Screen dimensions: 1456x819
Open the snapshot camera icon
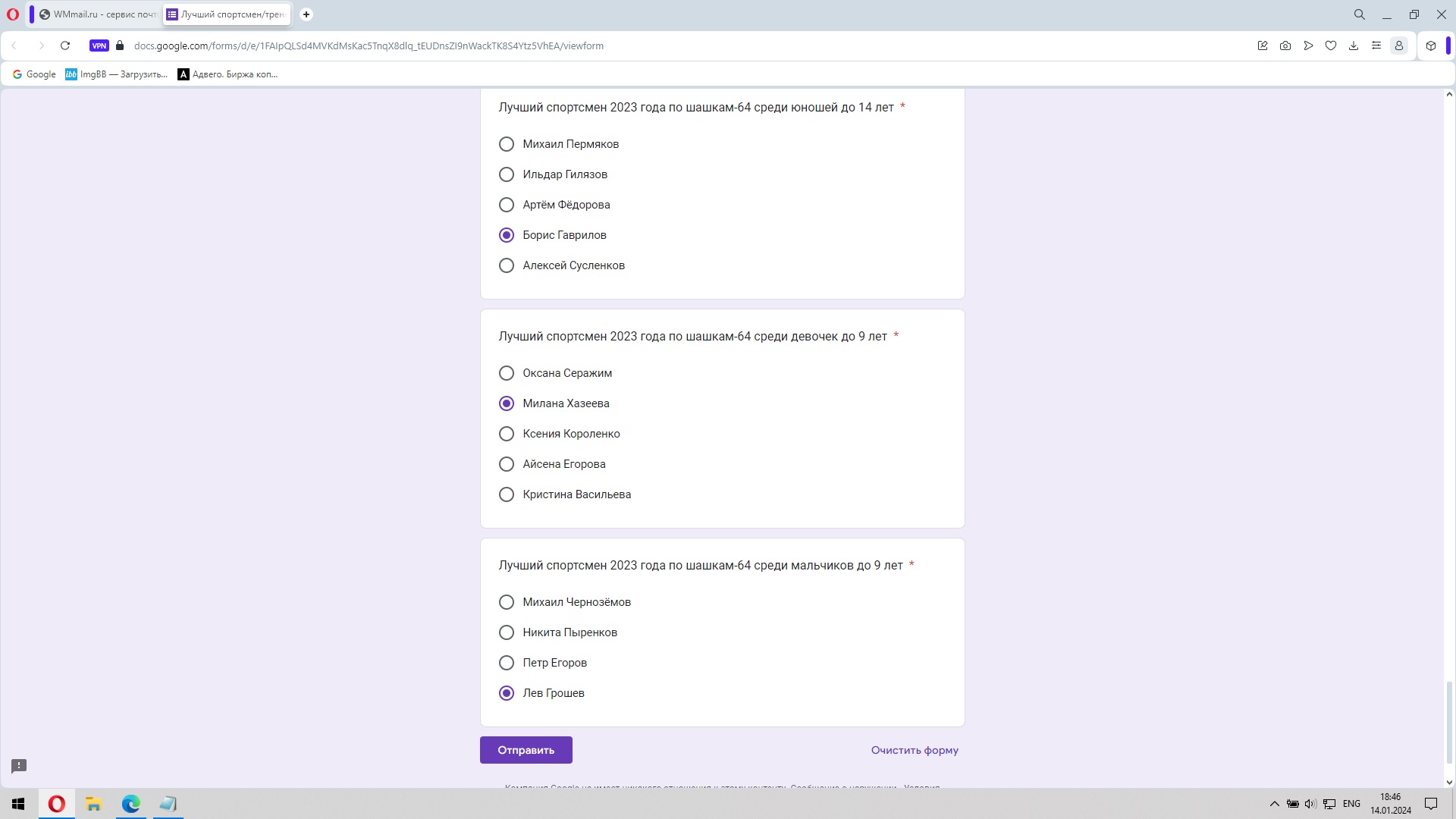[1285, 45]
